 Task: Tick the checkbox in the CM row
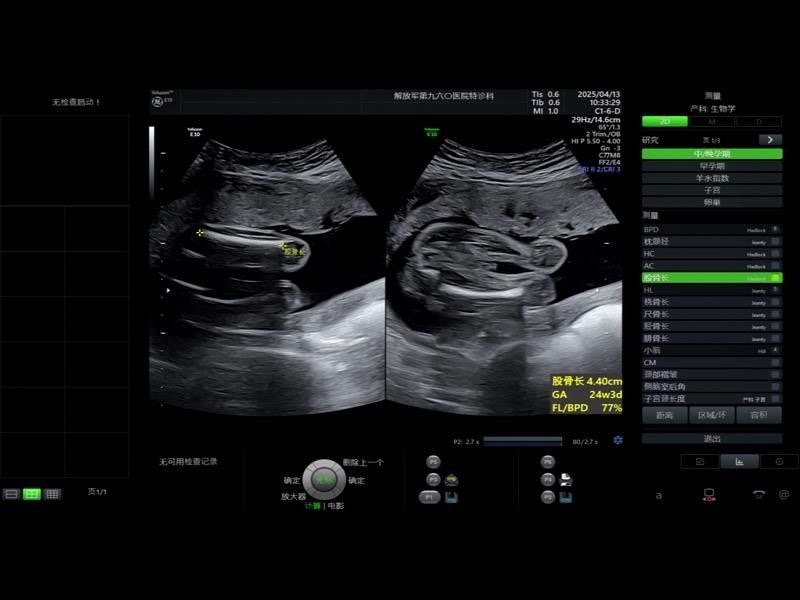[x=776, y=362]
